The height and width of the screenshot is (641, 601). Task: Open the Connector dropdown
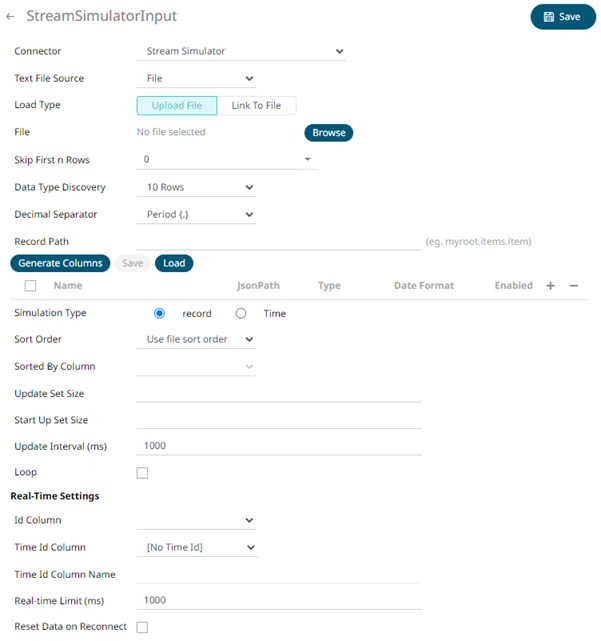240,51
